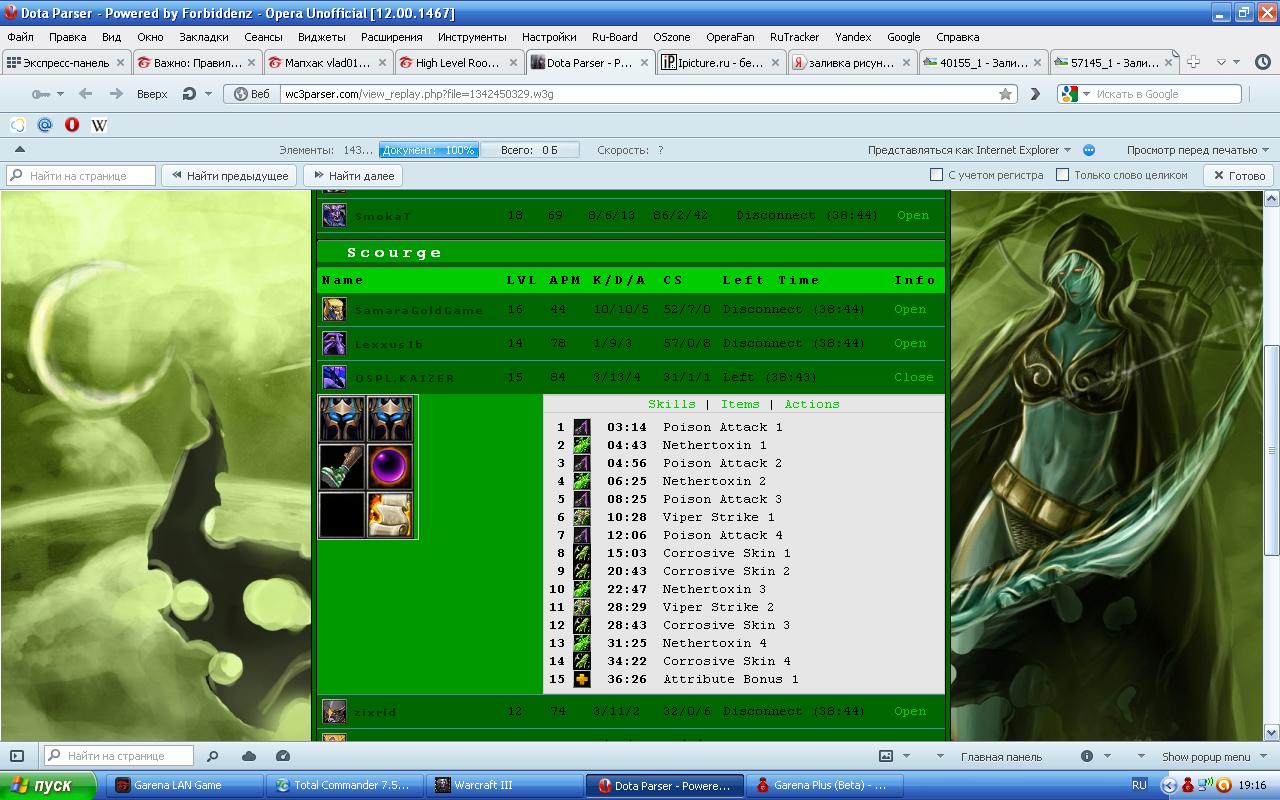Open the Opera Turbo gauge icon
This screenshot has width=1280, height=800.
click(x=283, y=756)
